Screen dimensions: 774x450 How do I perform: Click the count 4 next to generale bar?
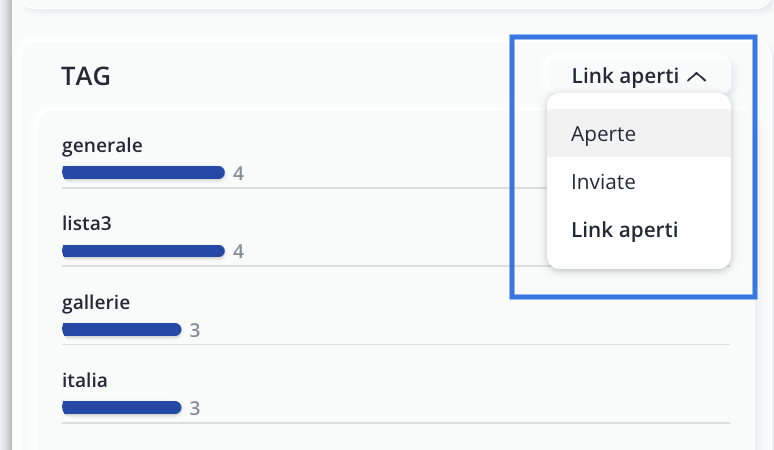pyautogui.click(x=238, y=174)
